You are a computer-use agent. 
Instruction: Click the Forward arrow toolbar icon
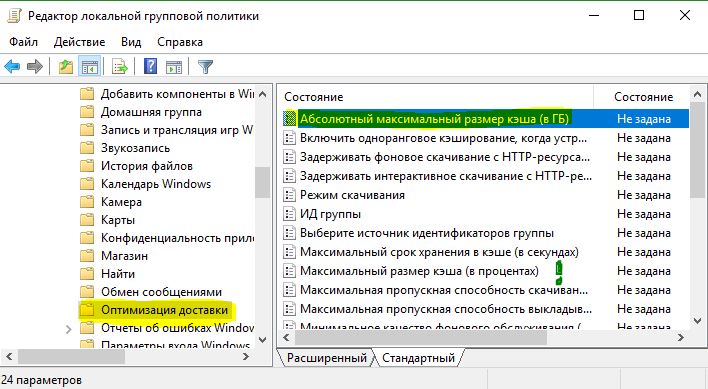tap(35, 67)
